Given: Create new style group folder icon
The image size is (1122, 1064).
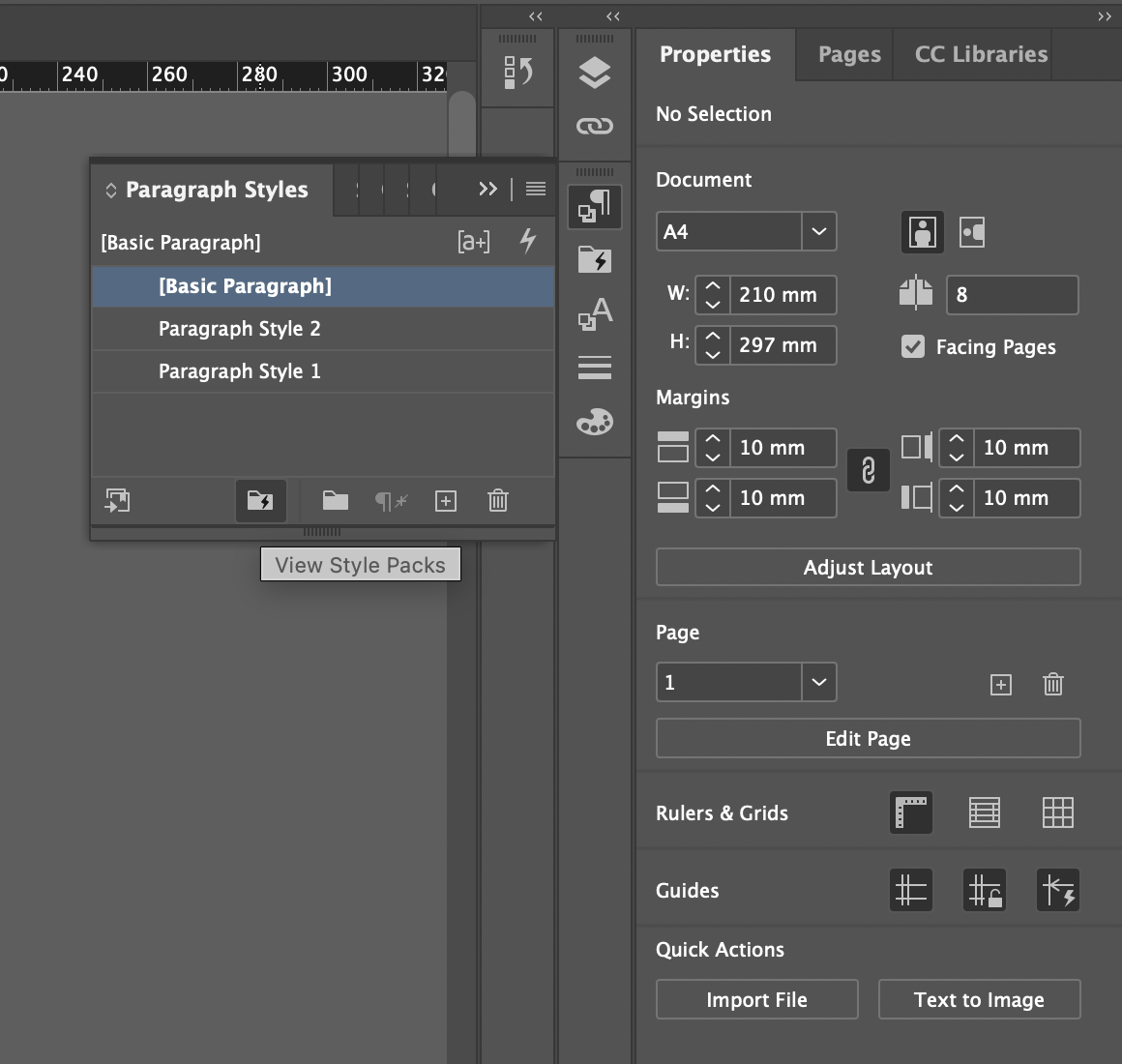Looking at the screenshot, I should click(x=336, y=500).
